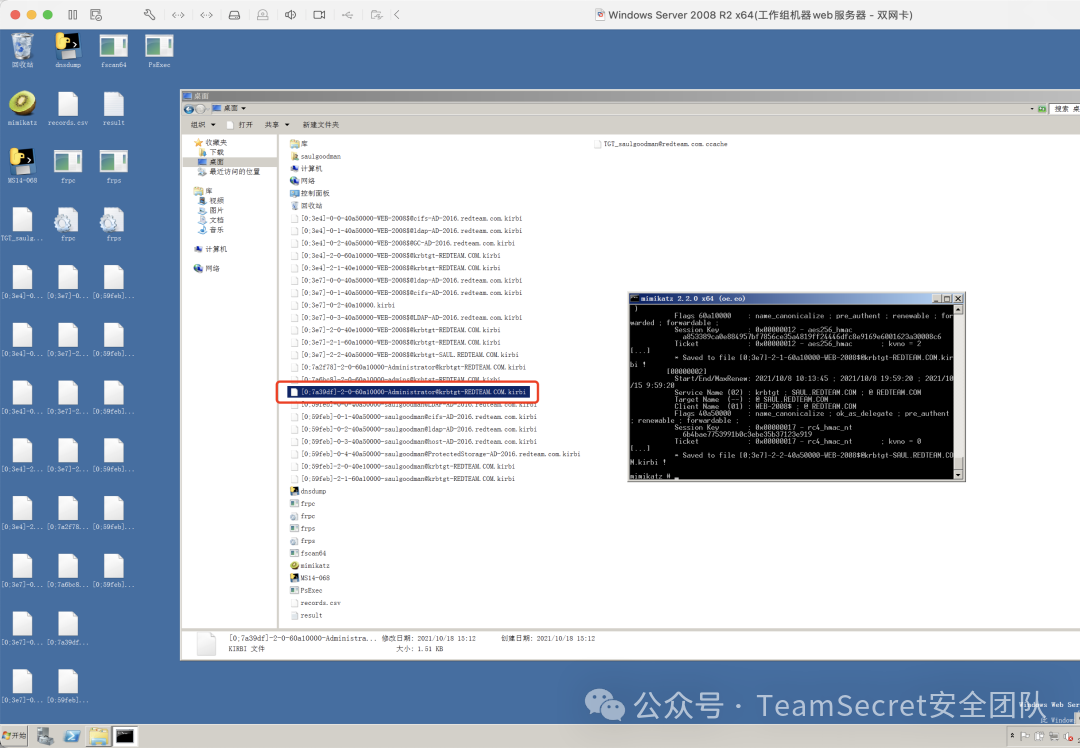Viewport: 1080px width, 748px height.
Task: Pause the virtual machine from VMware toolbar
Action: 73,14
